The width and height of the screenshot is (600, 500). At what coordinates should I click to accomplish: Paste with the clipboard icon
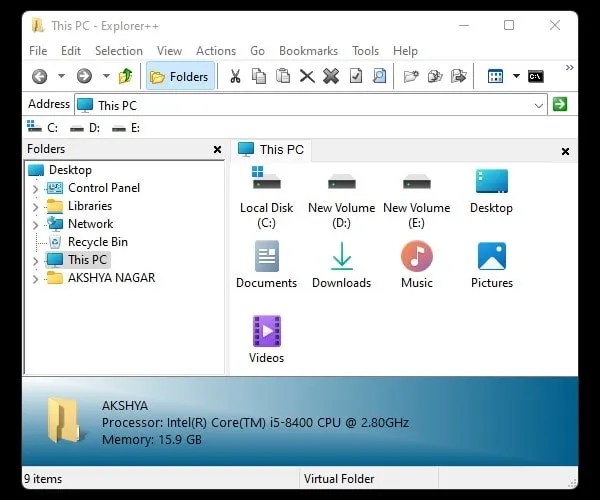pos(283,76)
